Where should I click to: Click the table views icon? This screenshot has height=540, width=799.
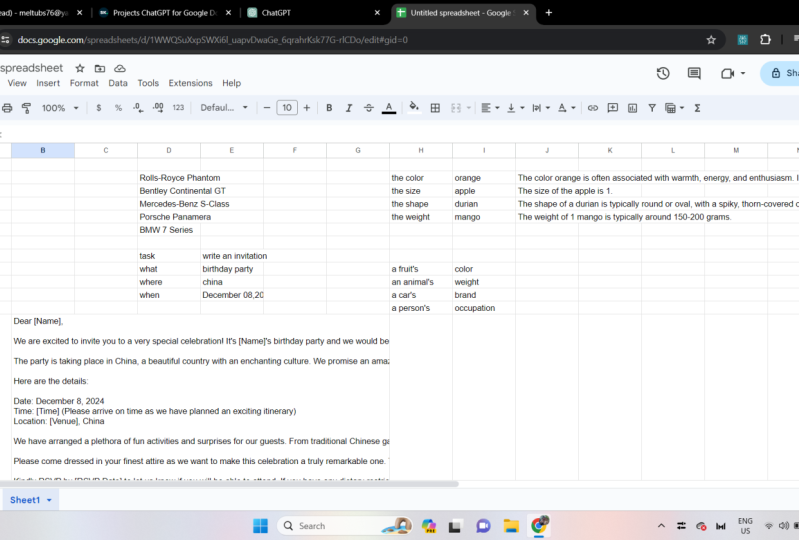[671, 108]
